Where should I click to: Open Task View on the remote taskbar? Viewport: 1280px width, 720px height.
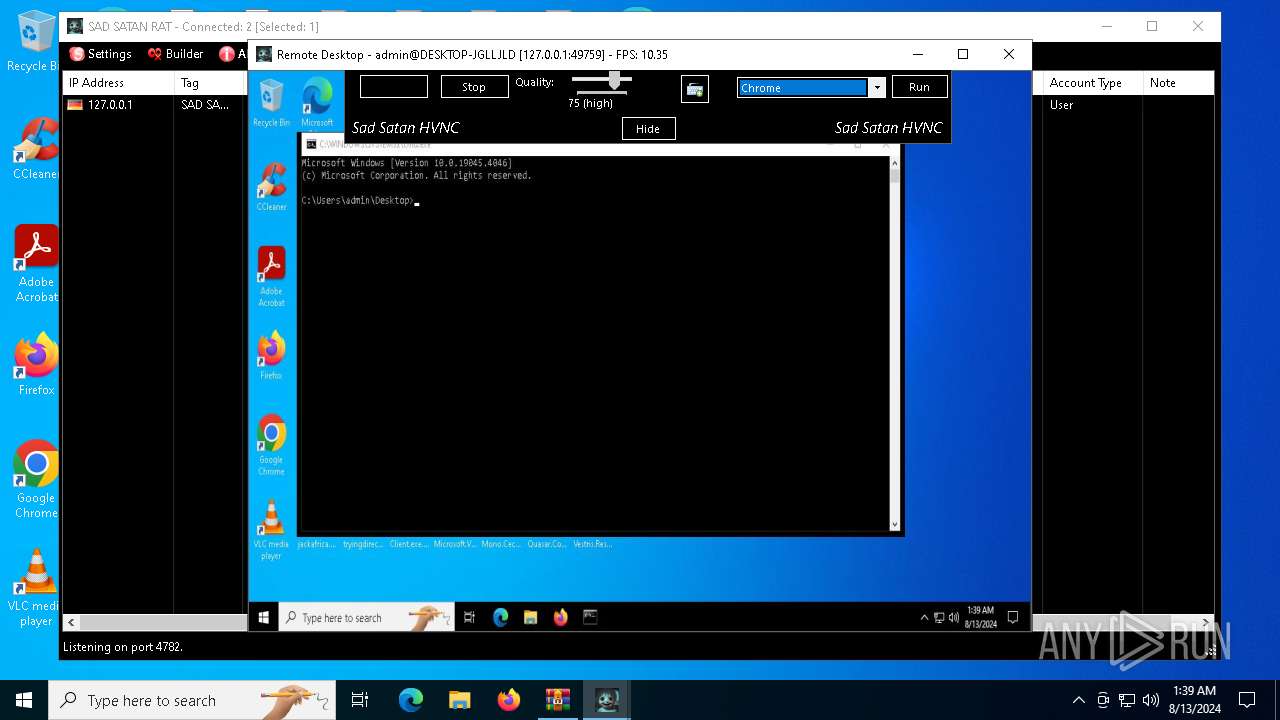[469, 617]
